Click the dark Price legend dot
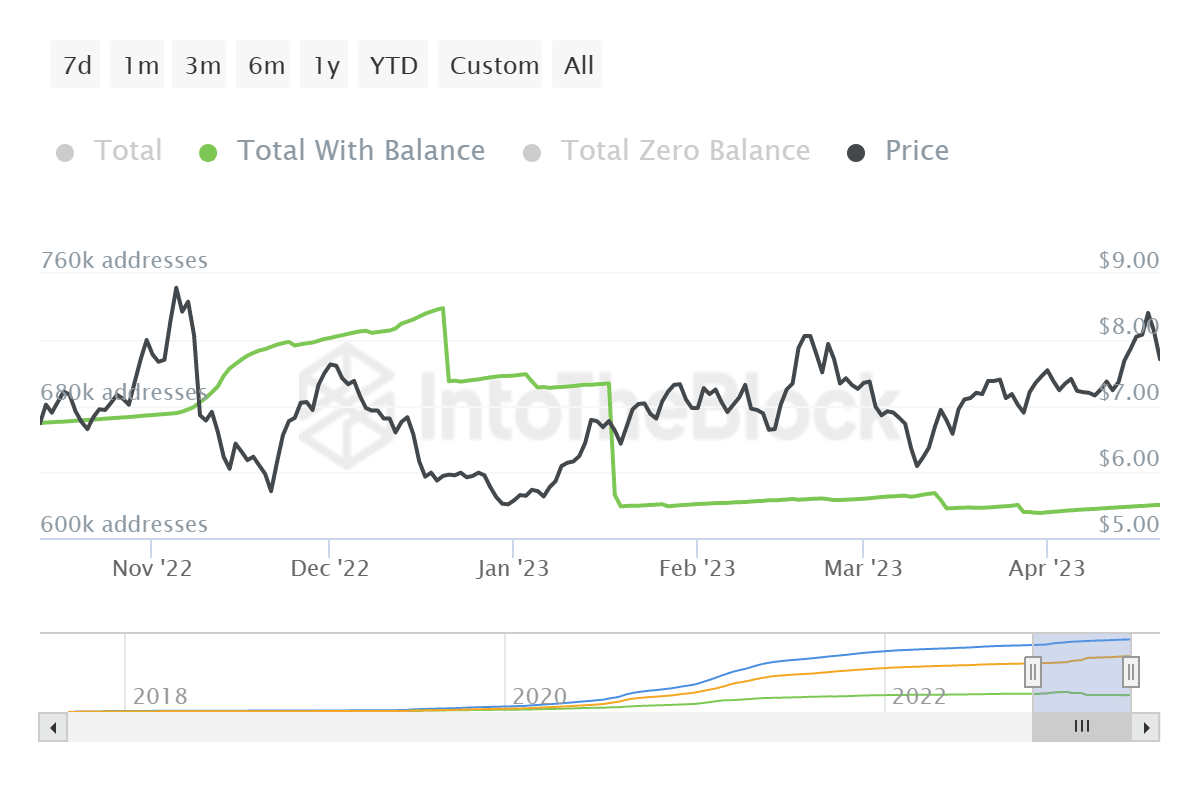Image resolution: width=1200 pixels, height=800 pixels. [x=856, y=153]
